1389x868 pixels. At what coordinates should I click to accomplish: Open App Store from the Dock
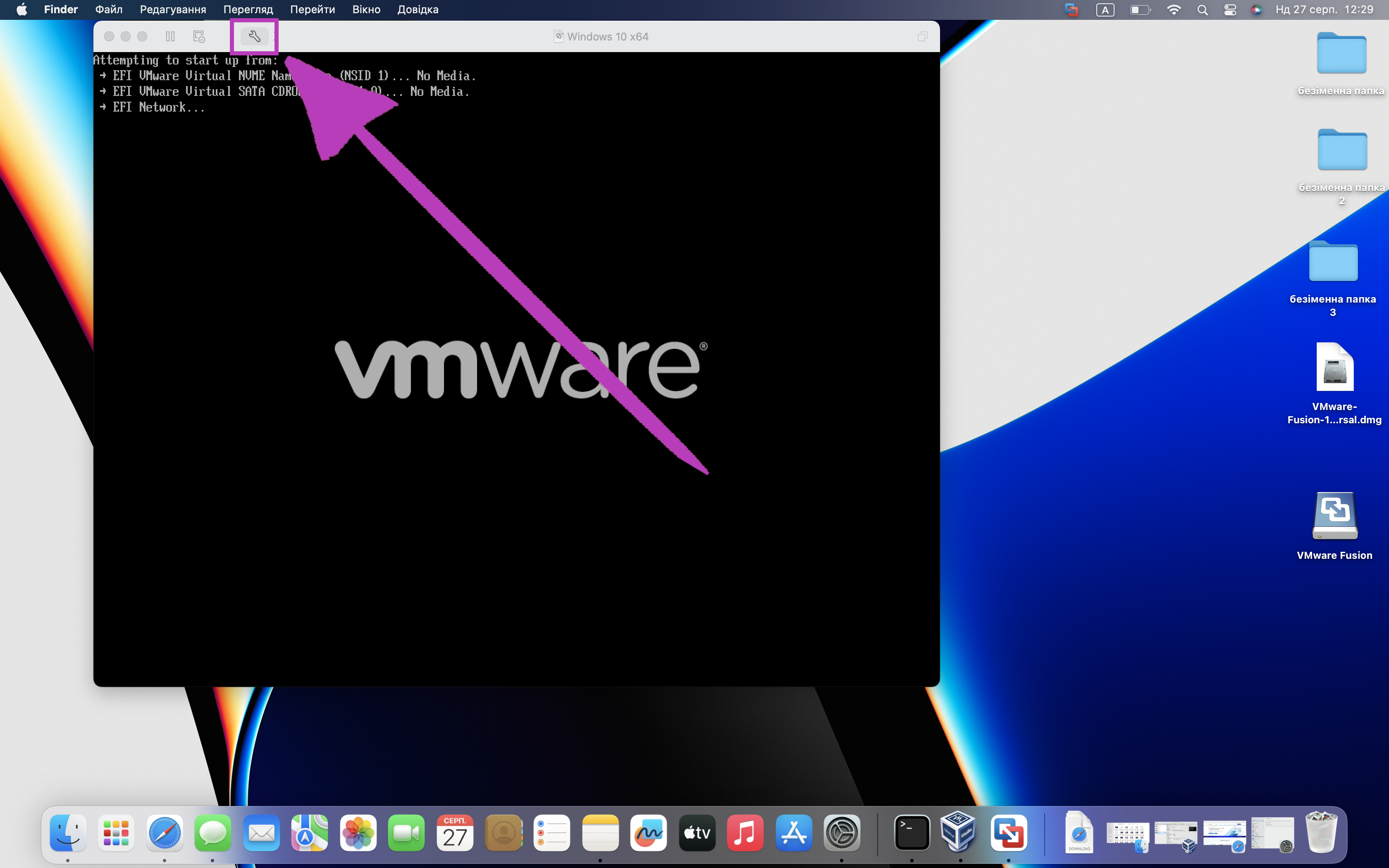[x=794, y=832]
